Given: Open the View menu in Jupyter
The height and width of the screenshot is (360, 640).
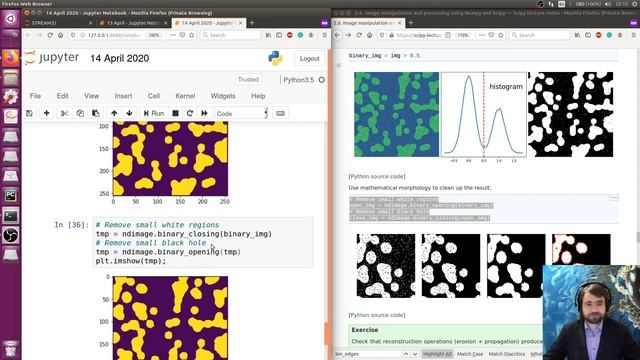Looking at the screenshot, I should tap(91, 96).
